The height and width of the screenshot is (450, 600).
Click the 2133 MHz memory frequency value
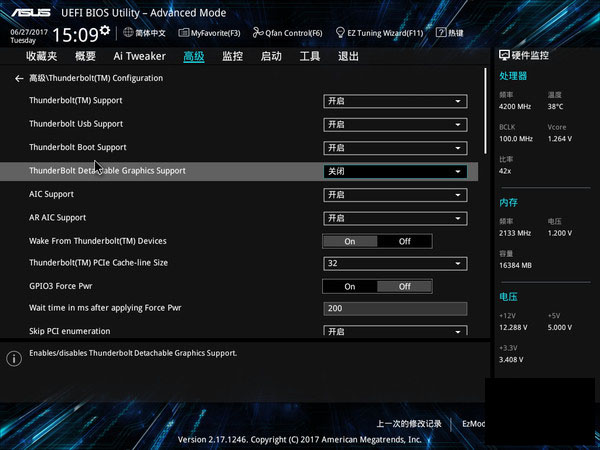click(515, 233)
